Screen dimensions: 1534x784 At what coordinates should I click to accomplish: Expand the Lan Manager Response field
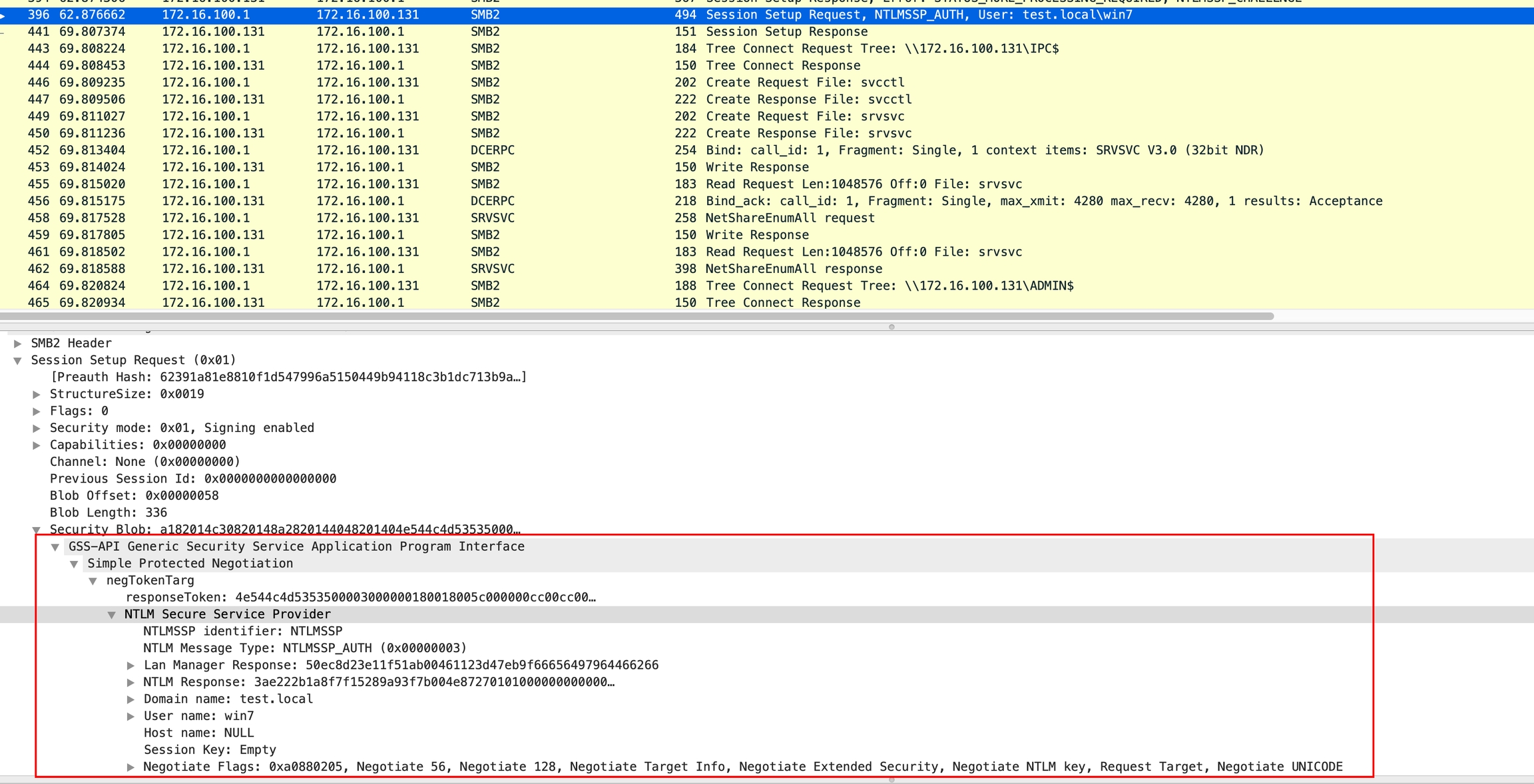pos(131,666)
